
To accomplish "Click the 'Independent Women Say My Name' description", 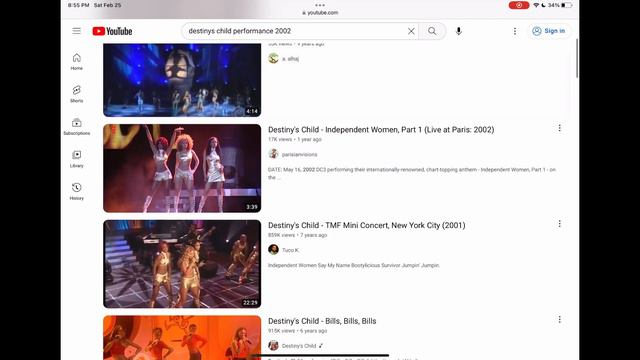I will [x=353, y=265].
